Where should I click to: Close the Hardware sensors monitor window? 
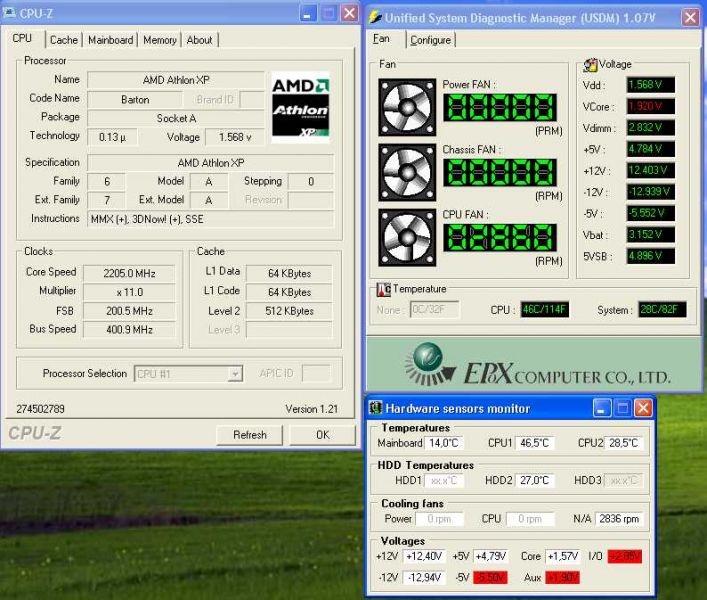point(643,408)
